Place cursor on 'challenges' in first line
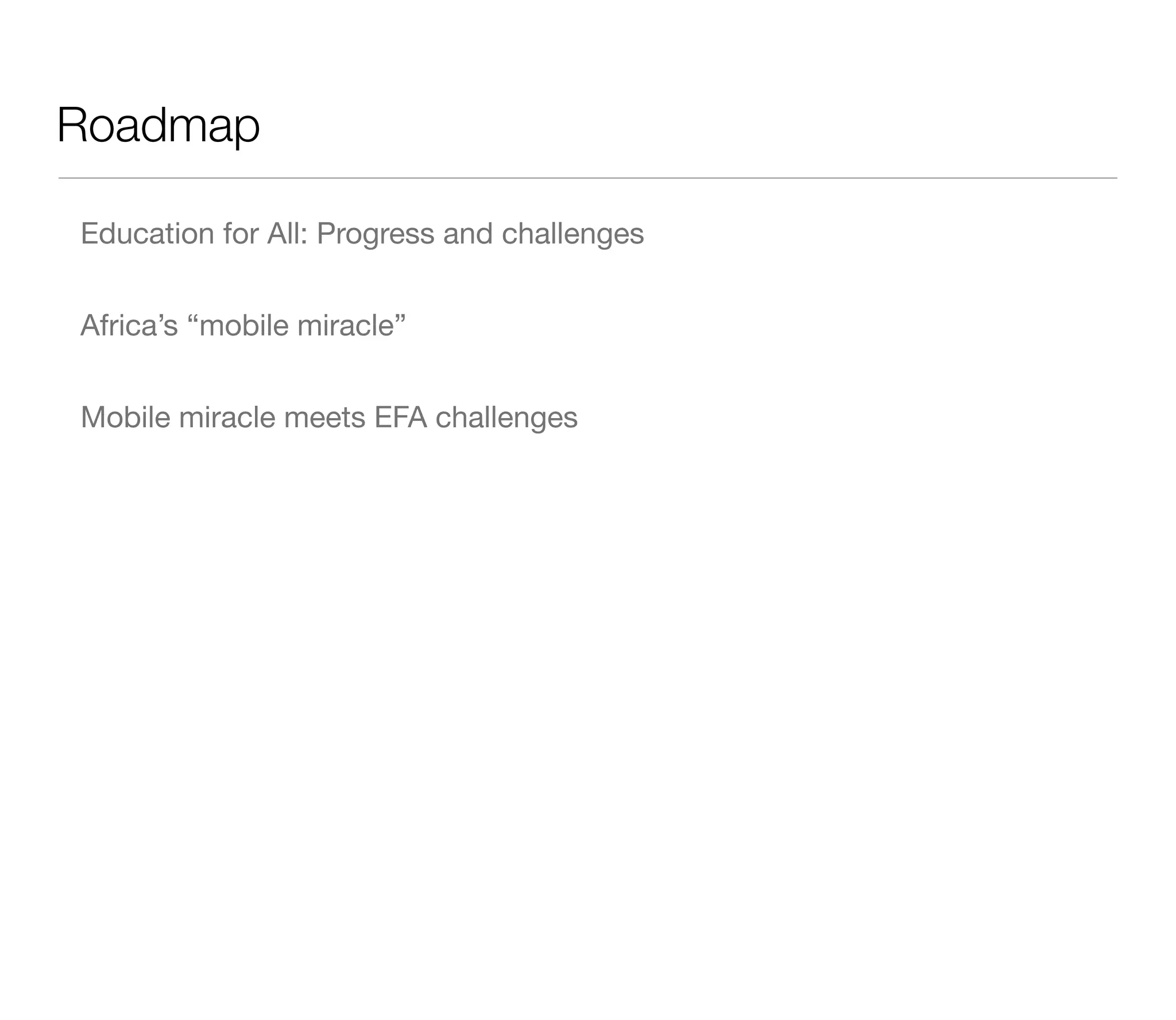Screen dimensions: 1176x1020 [572, 234]
